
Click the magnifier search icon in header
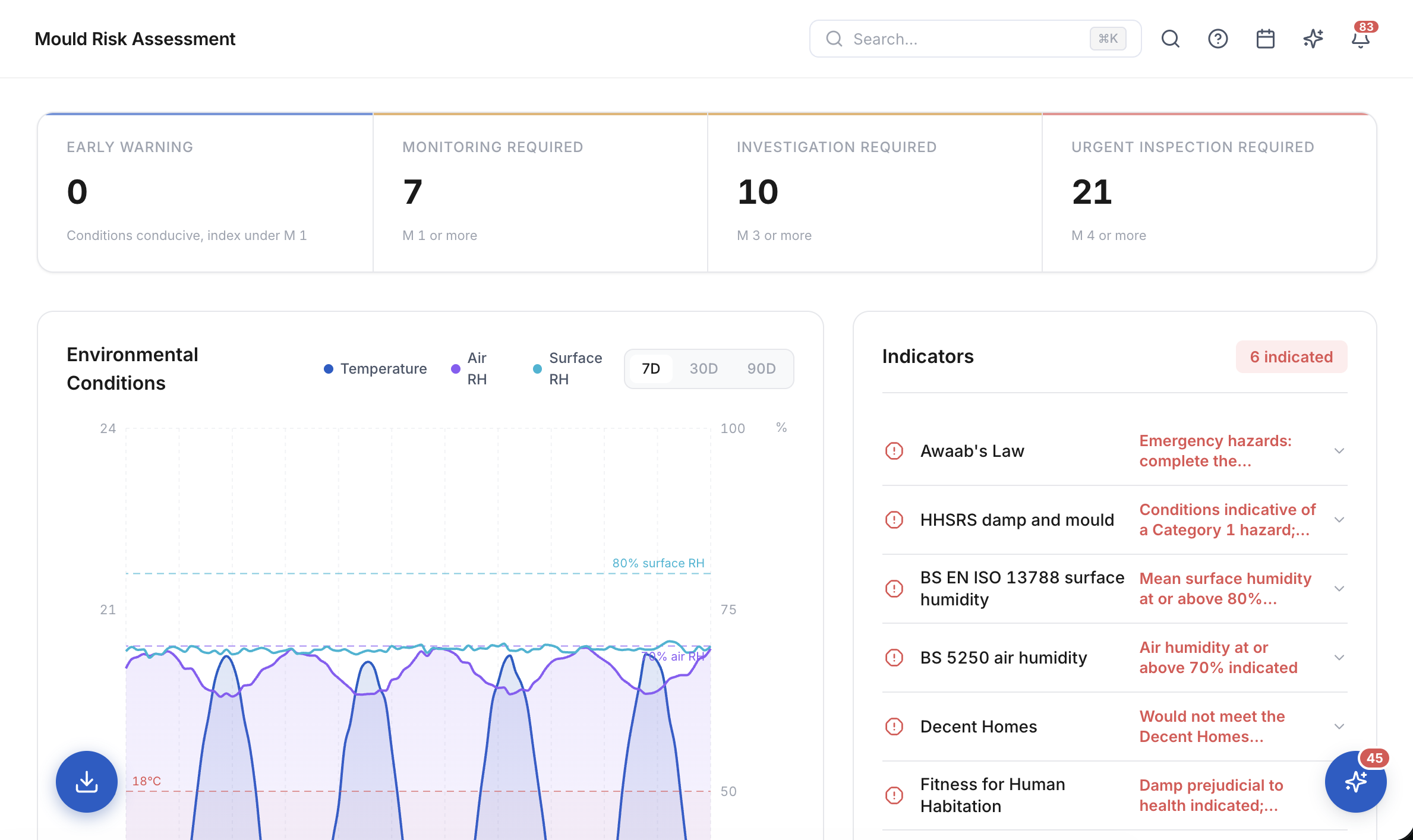(1170, 39)
